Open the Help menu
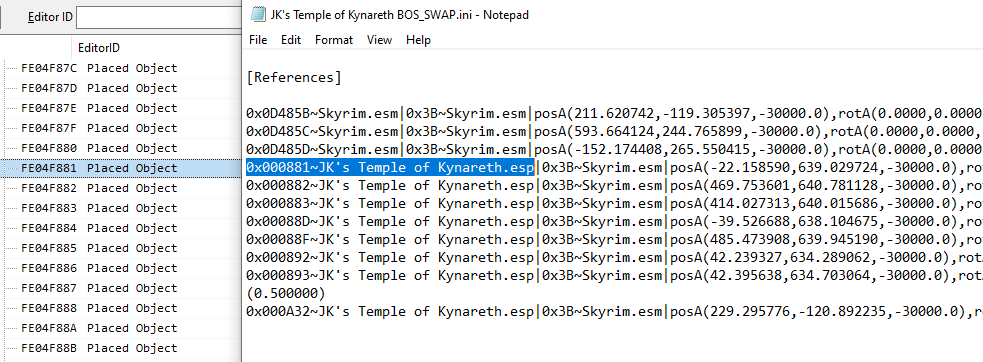Screen dimensions: 983x362 [x=418, y=40]
